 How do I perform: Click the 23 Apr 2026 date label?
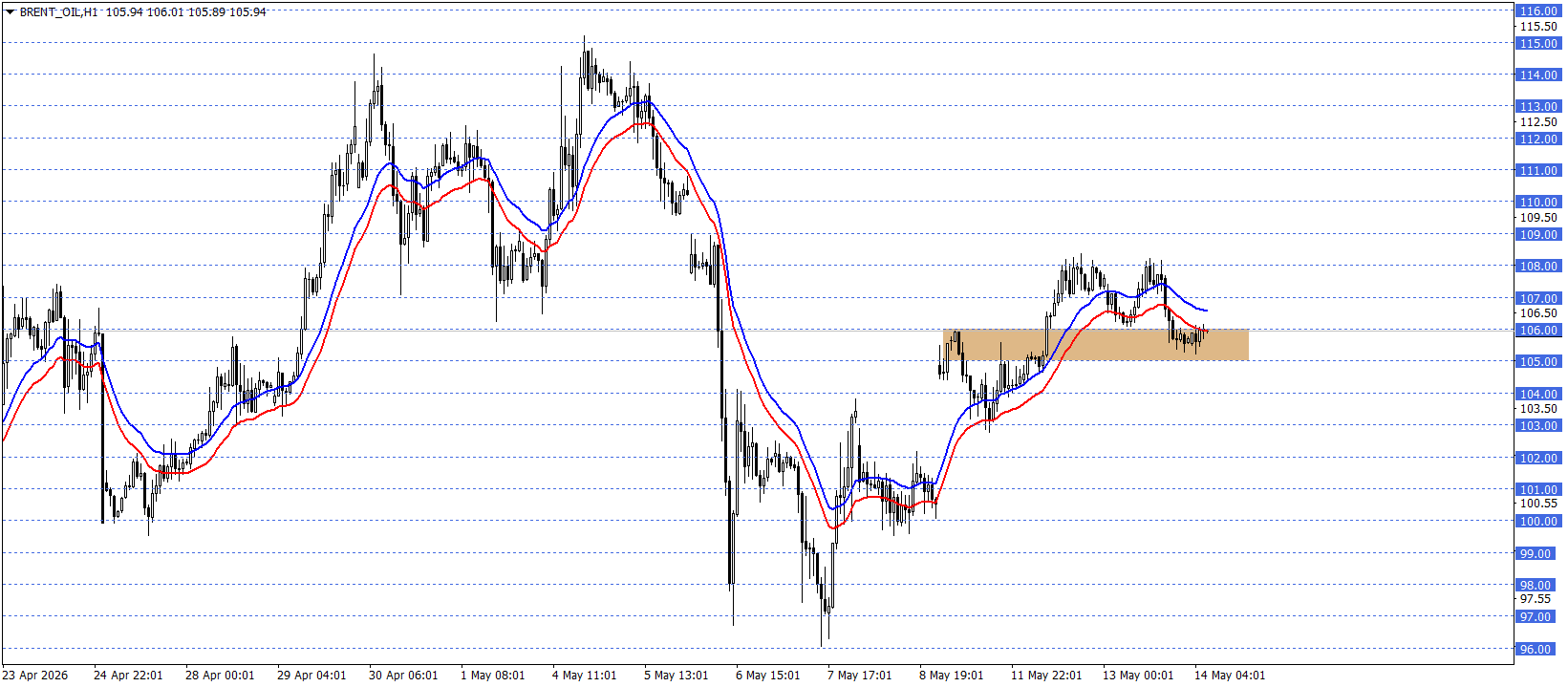click(x=35, y=675)
